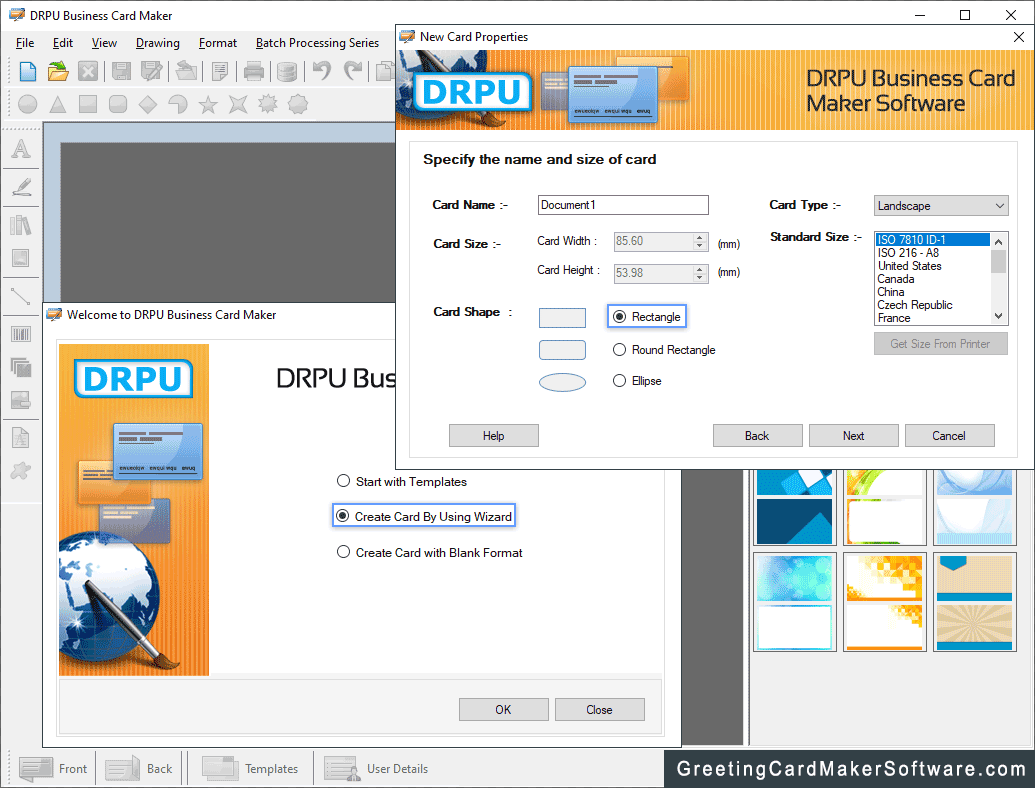Decrease Card Height with down arrow
The width and height of the screenshot is (1035, 788).
point(700,277)
